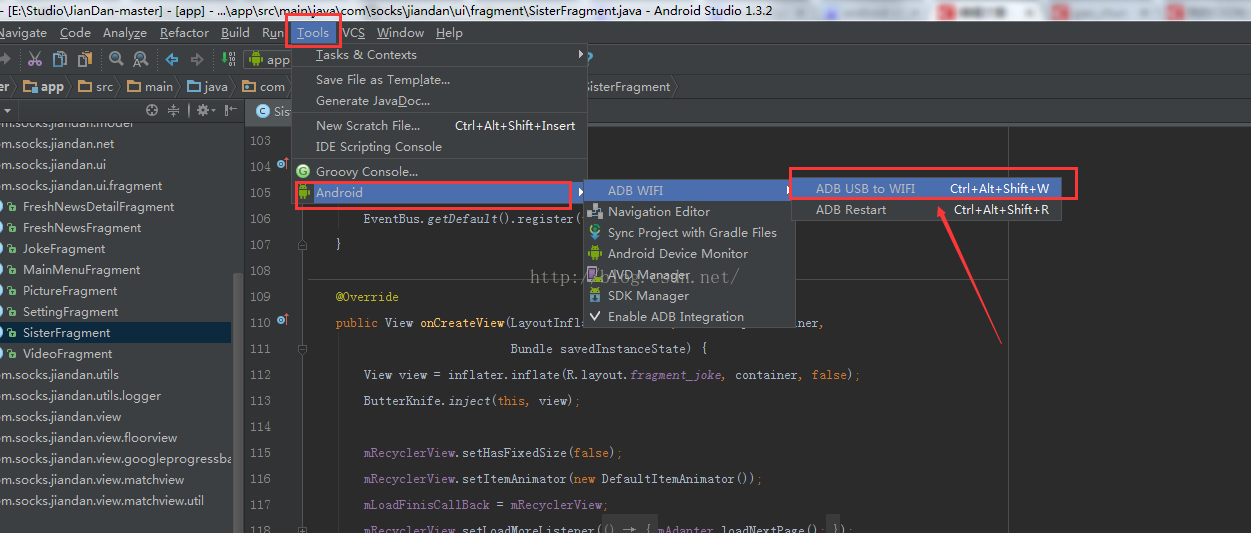This screenshot has height=533, width=1251.
Task: Open the Analyze menu
Action: (x=125, y=33)
